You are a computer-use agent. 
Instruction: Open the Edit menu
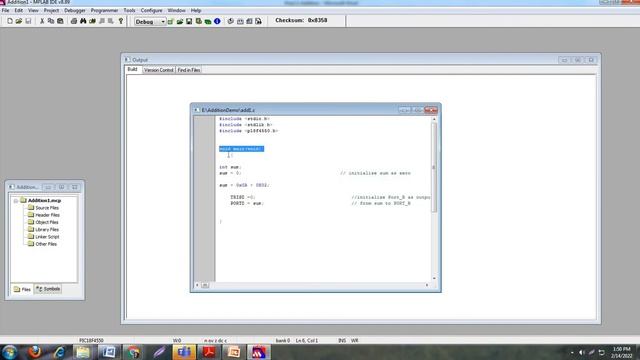(19, 10)
